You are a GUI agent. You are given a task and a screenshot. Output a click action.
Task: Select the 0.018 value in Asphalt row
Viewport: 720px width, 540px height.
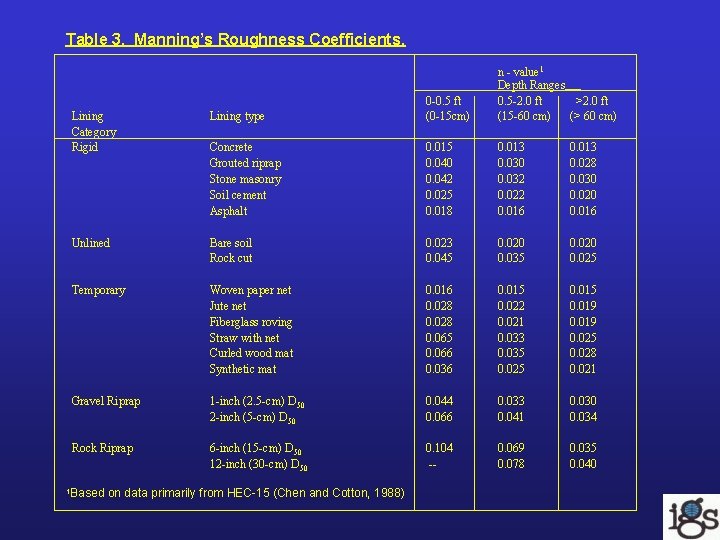coord(439,211)
